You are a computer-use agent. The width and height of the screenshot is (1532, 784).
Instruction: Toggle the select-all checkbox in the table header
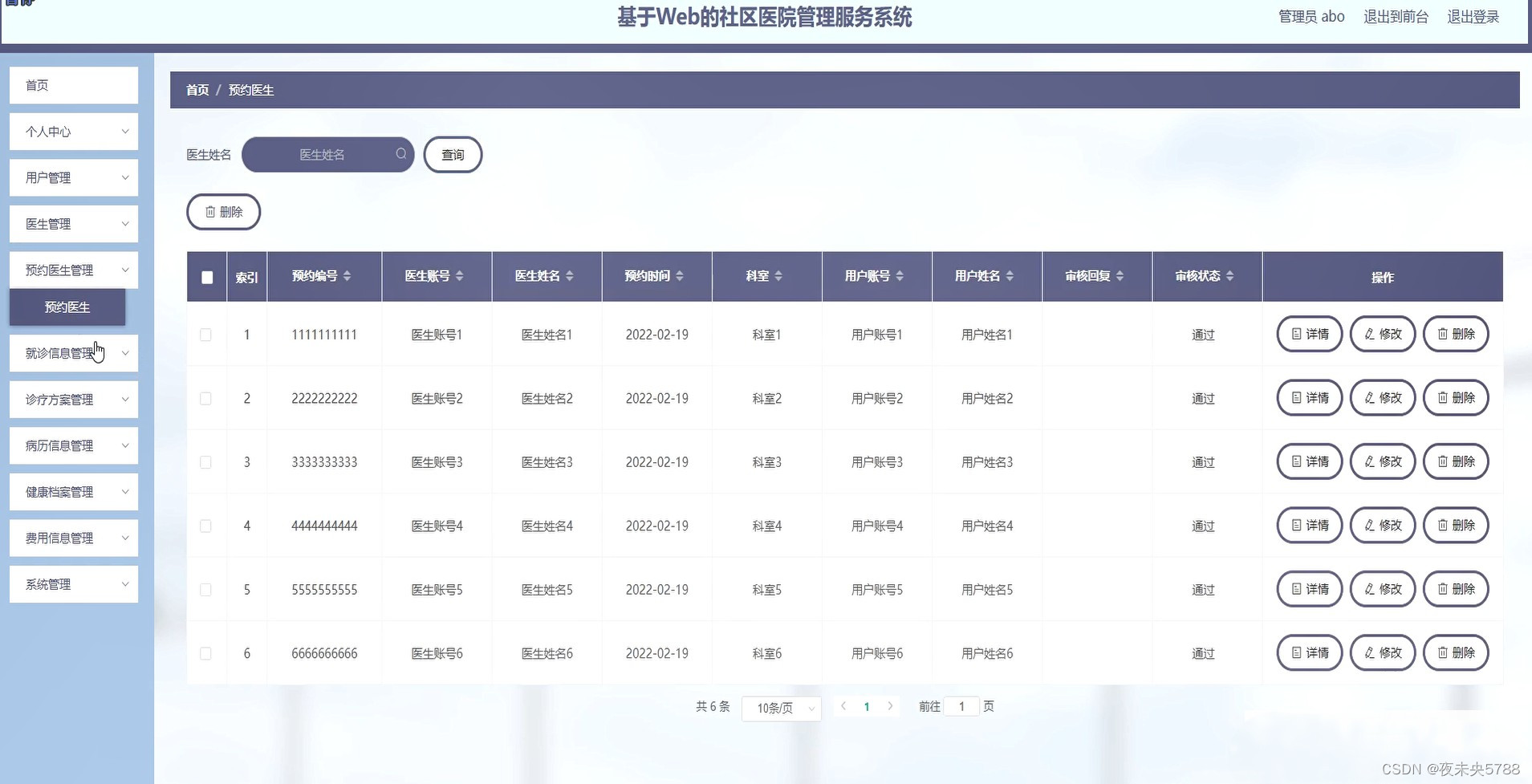tap(207, 277)
